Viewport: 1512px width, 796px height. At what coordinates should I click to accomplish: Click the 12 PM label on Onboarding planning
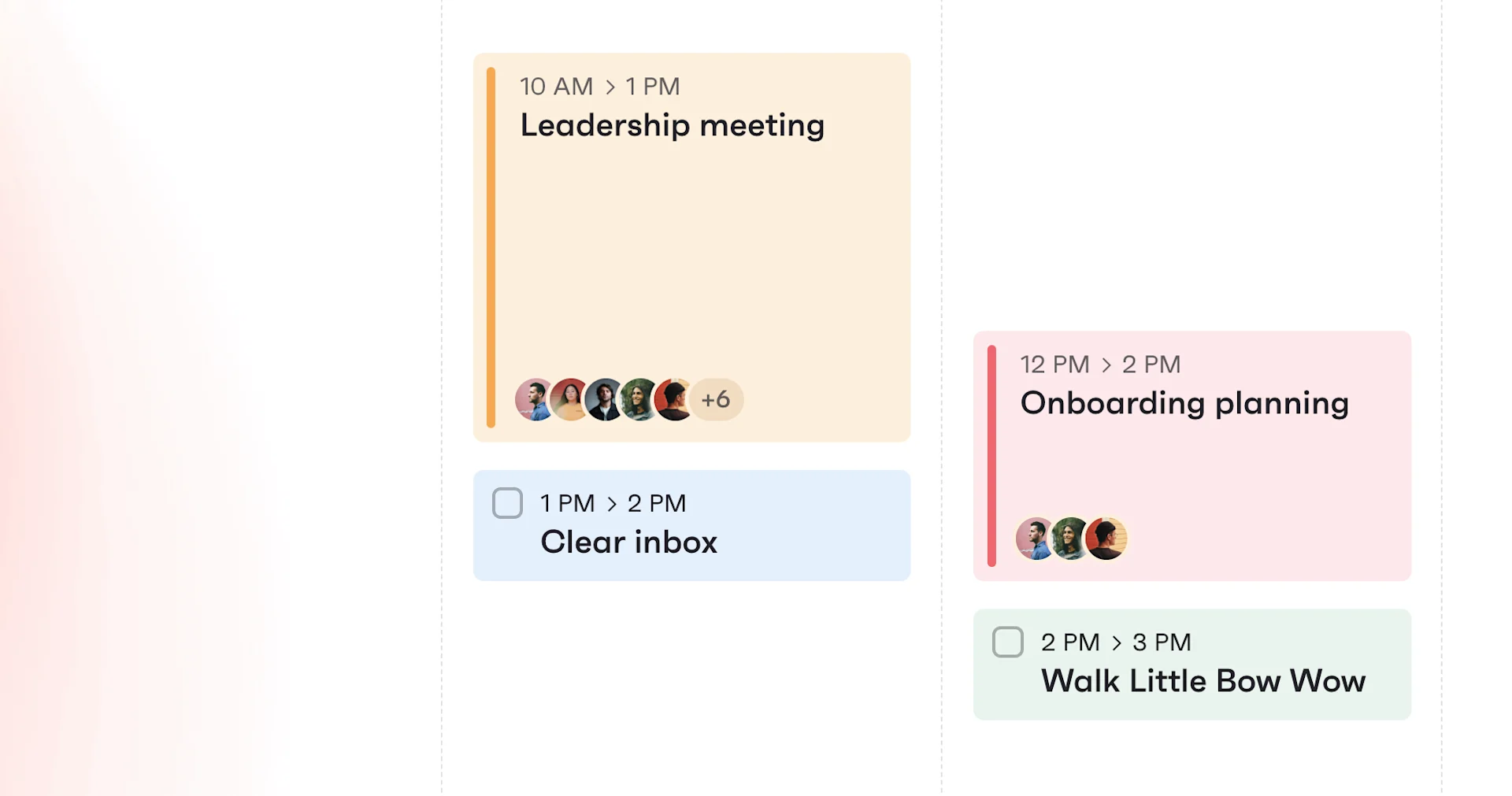(x=1054, y=365)
